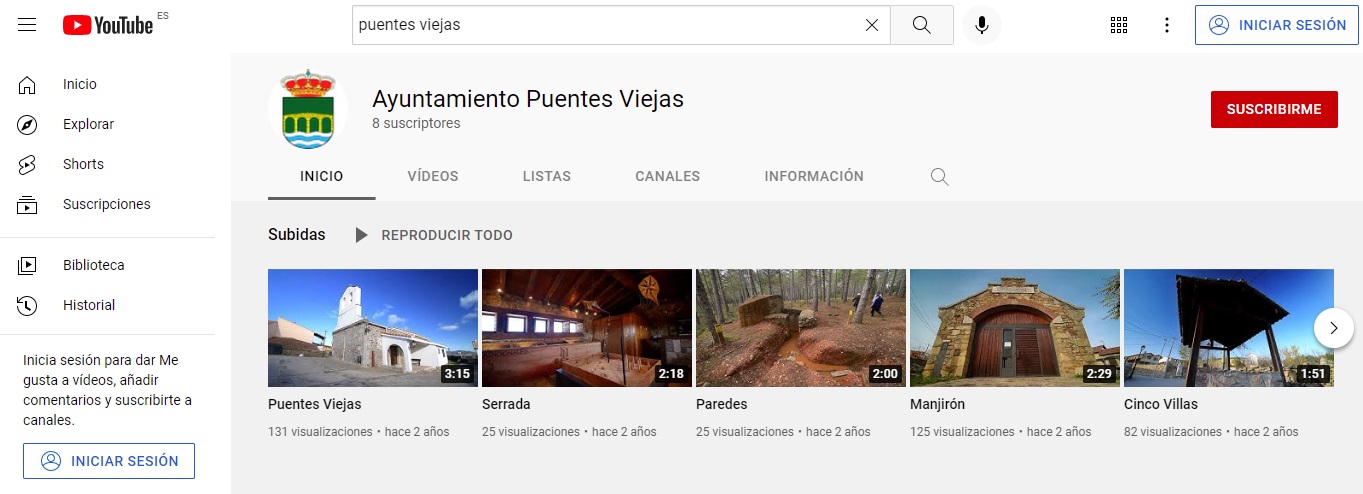This screenshot has width=1363, height=494.
Task: Select Historial label in the sidebar
Action: tap(89, 306)
